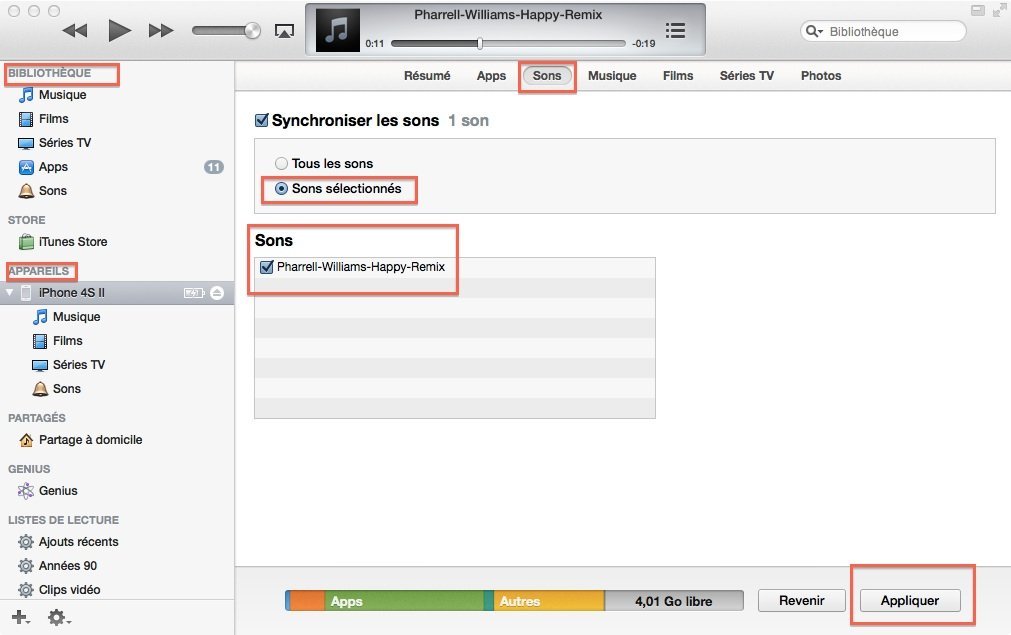This screenshot has height=635, width=1011.
Task: Switch to the Films device tab
Action: click(678, 75)
